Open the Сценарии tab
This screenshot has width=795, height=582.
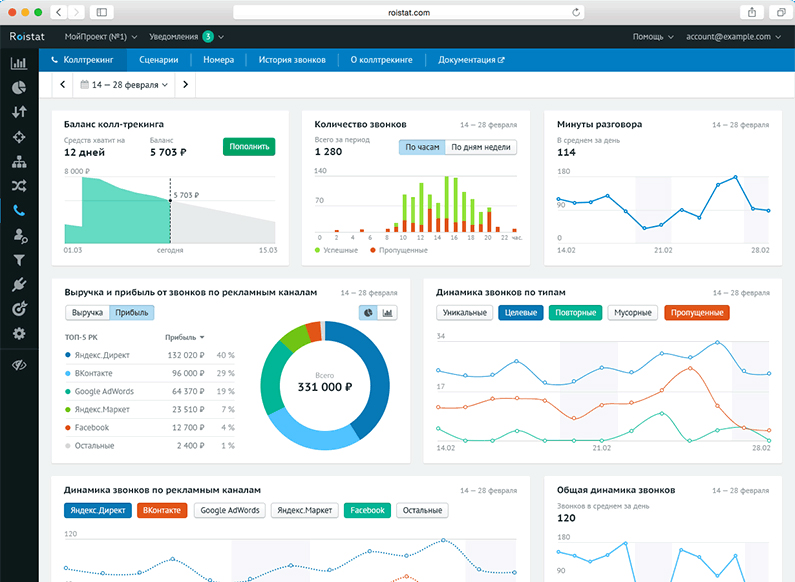click(x=159, y=60)
